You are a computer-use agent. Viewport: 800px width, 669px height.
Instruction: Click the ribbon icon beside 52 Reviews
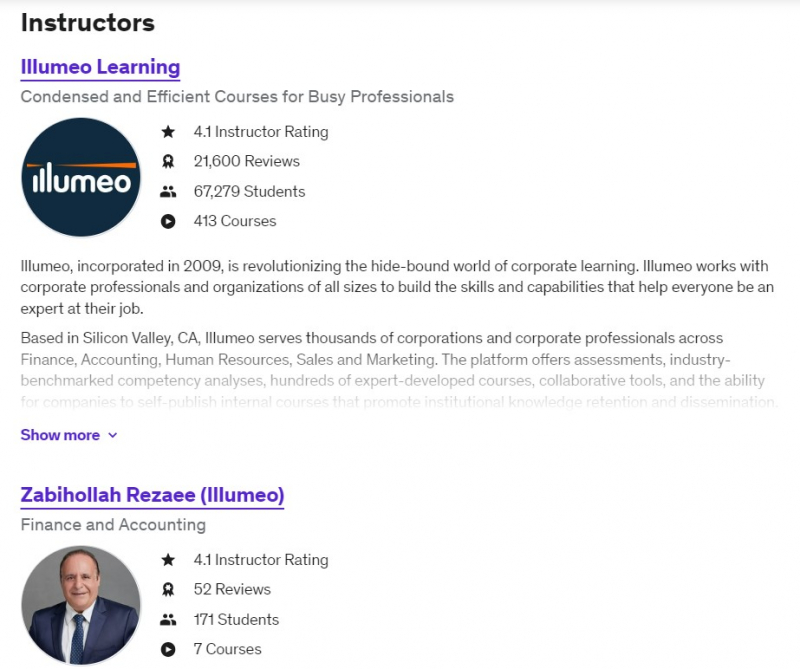click(x=168, y=589)
